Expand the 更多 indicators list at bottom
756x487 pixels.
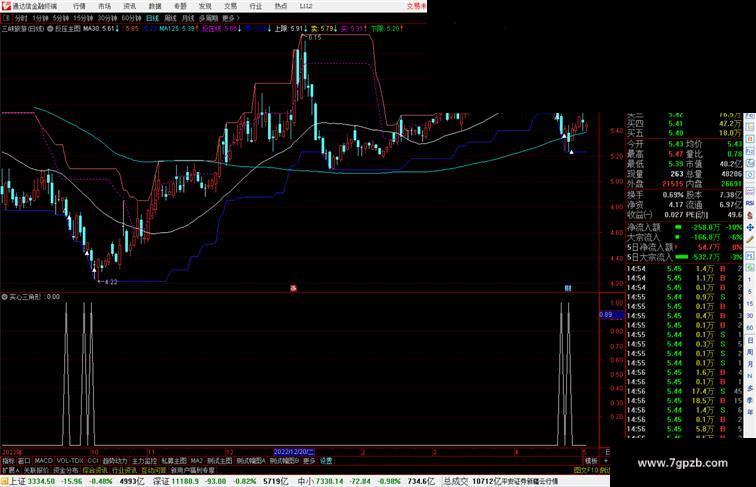click(x=309, y=461)
